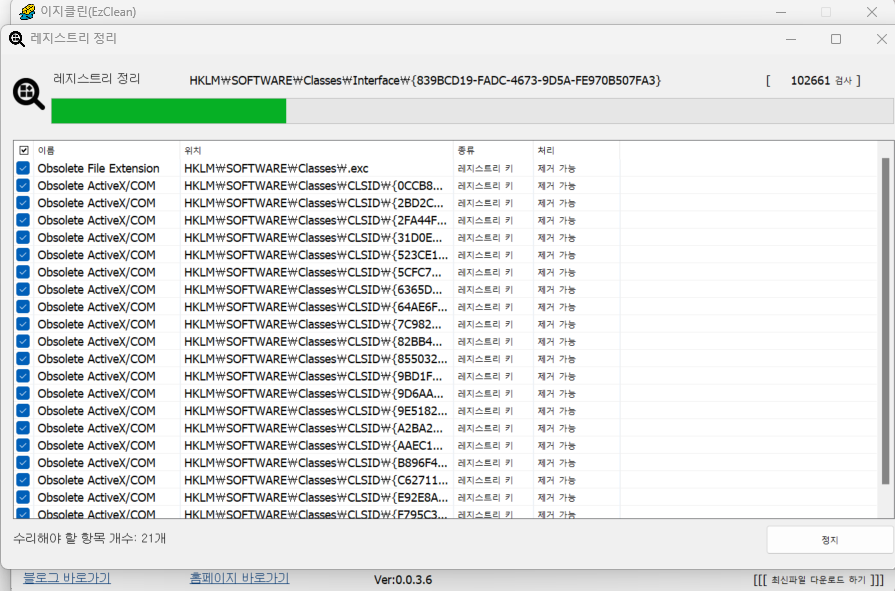Open the 홈페이지 바로가기 link
The image size is (895, 591).
pyautogui.click(x=239, y=578)
